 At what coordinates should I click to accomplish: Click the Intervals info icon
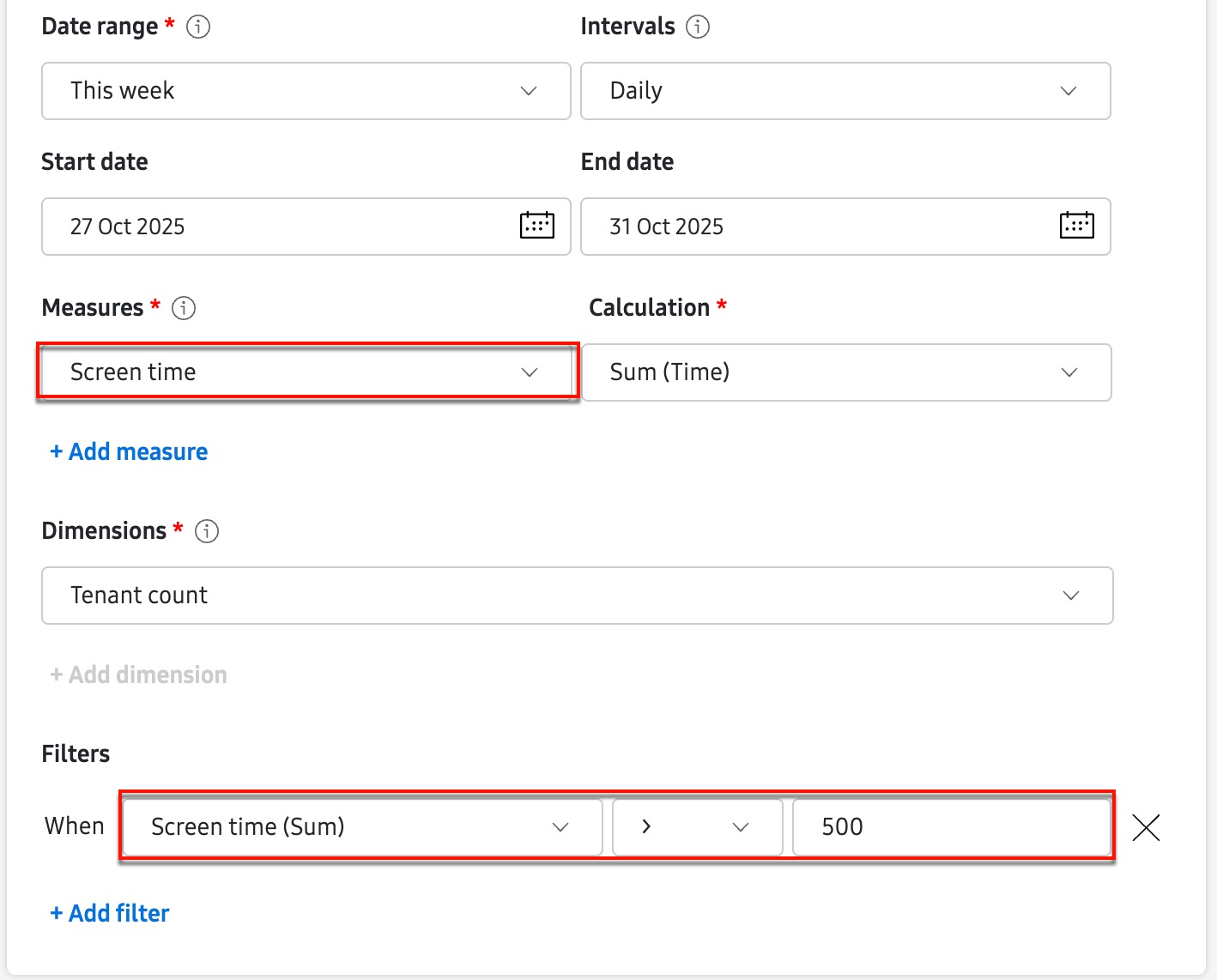point(699,27)
